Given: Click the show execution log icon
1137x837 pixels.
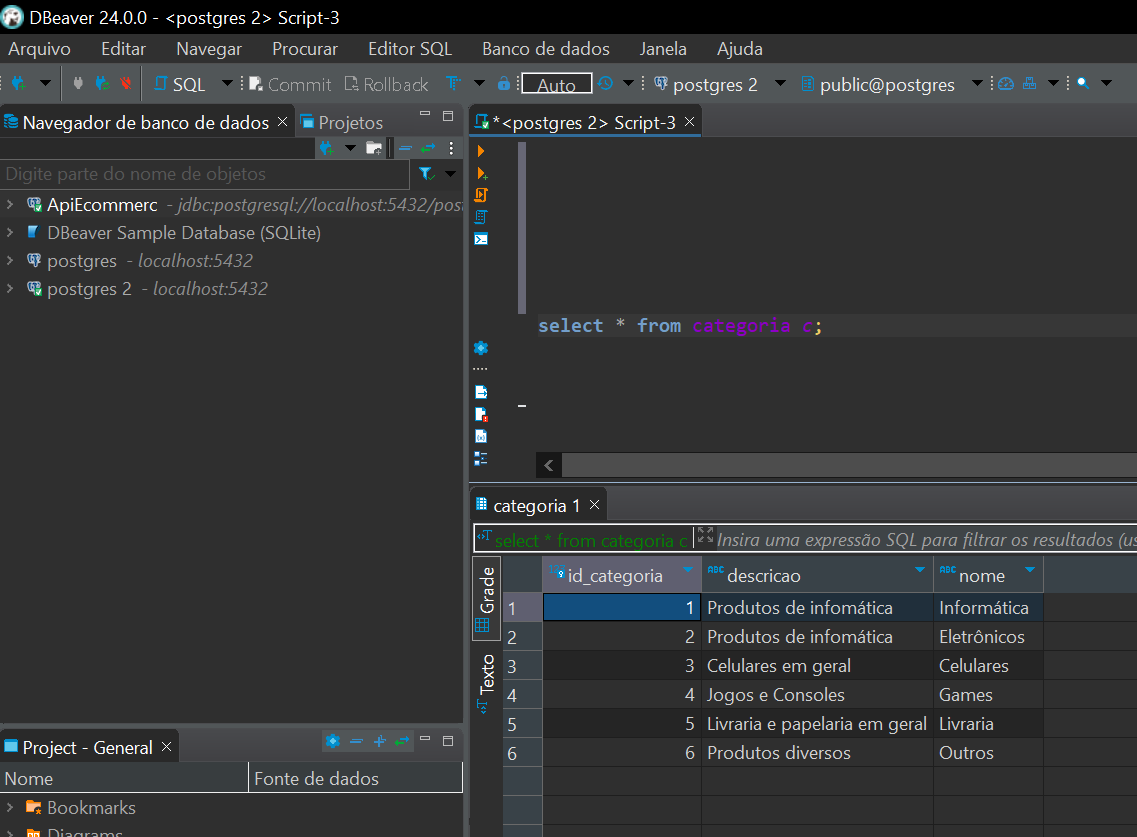Looking at the screenshot, I should [x=481, y=414].
